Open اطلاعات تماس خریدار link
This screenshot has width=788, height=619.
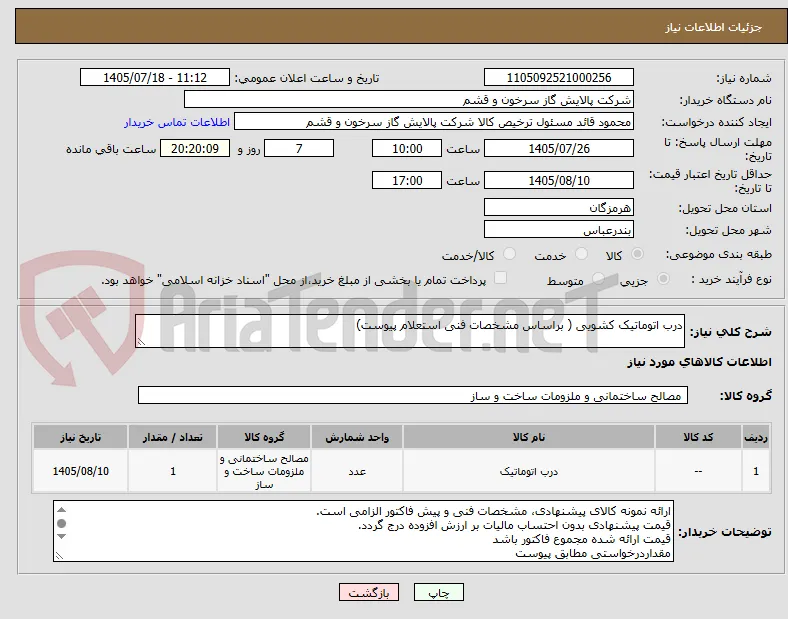177,122
